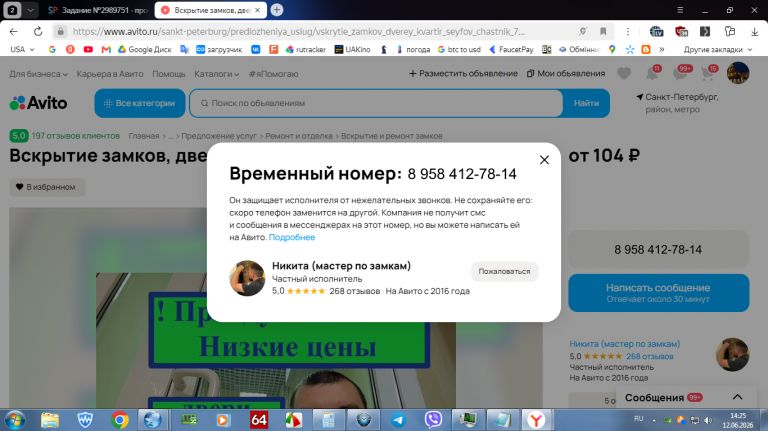The width and height of the screenshot is (768, 431).
Task: Go to Вскрытие и ремонт замков breadcrumb
Action: 391,136
